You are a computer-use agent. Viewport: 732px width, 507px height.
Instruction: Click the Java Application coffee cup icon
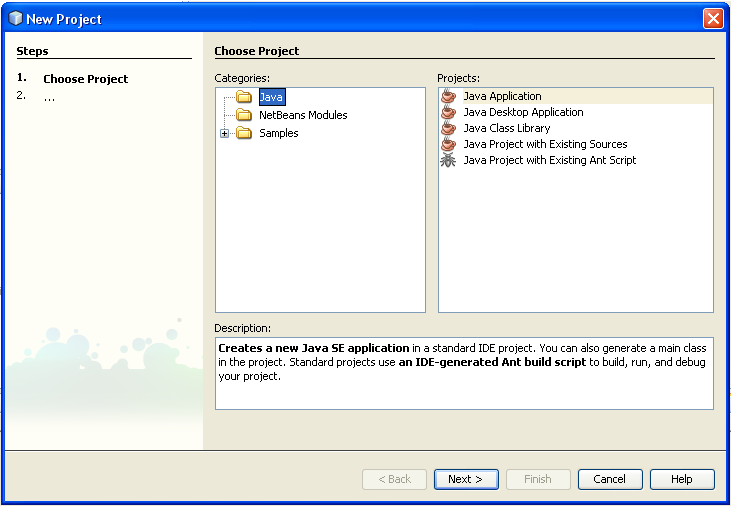[448, 96]
